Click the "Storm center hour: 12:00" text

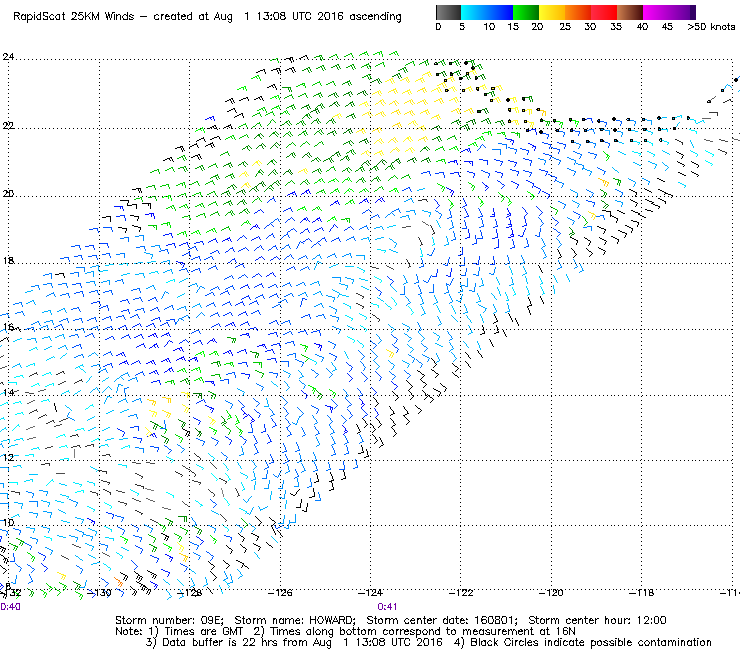[x=597, y=620]
